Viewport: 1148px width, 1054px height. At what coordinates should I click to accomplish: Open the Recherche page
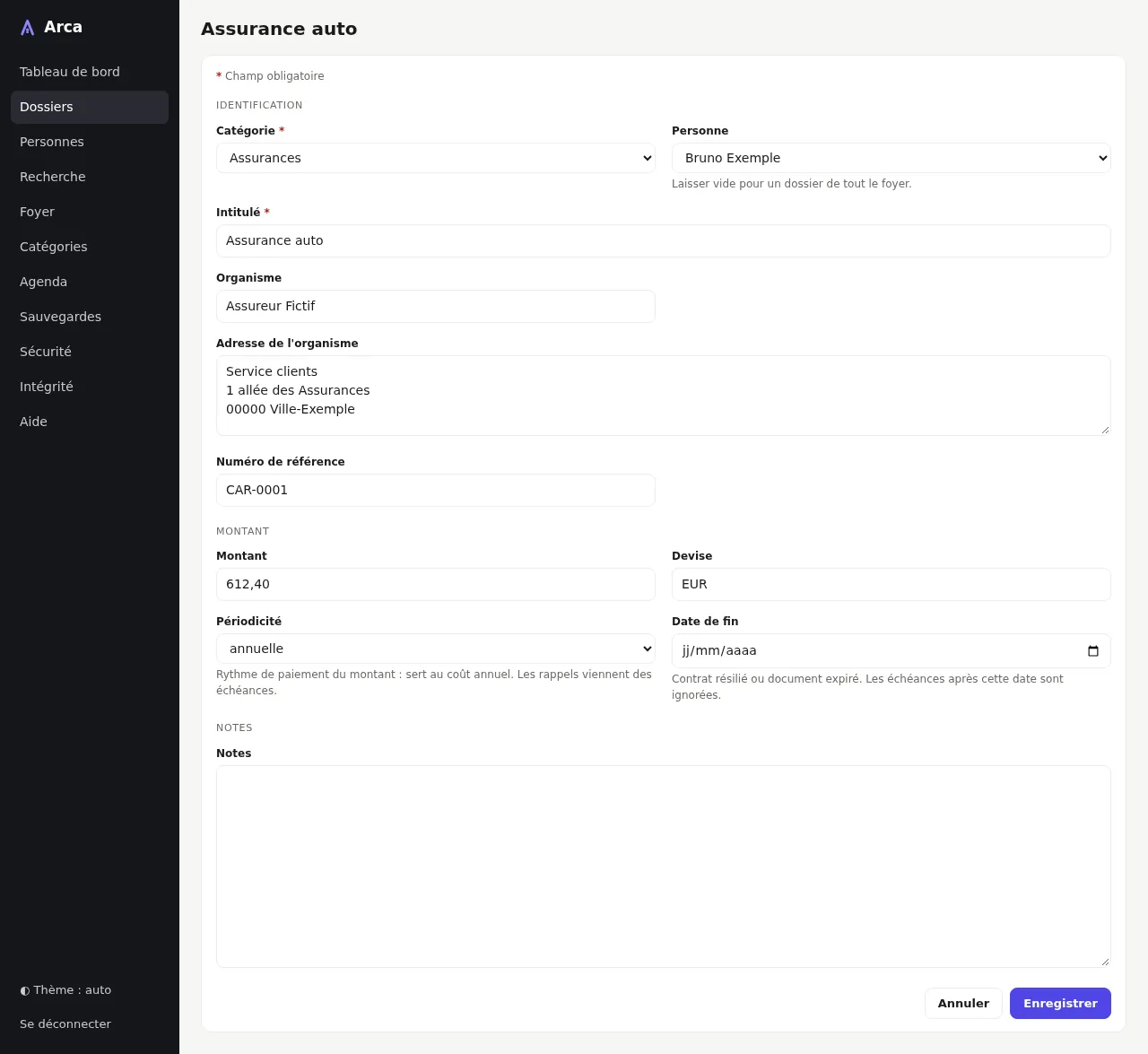coord(90,177)
